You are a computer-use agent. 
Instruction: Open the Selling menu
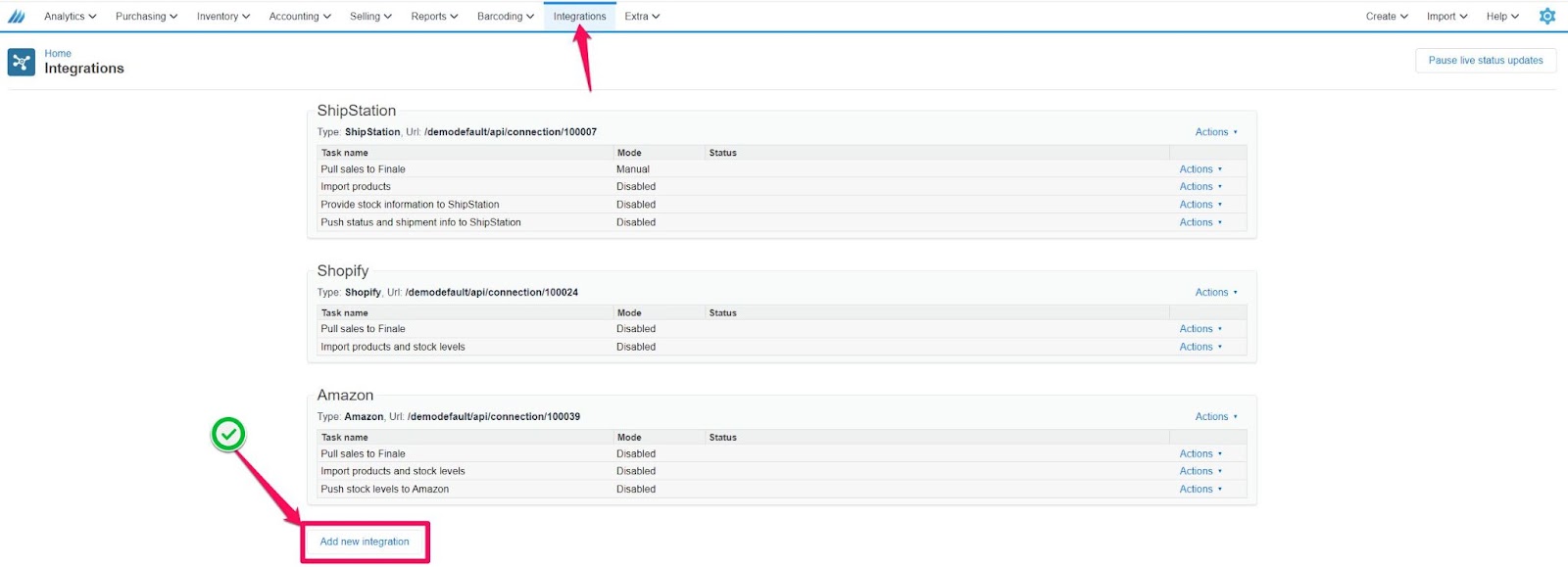[370, 17]
